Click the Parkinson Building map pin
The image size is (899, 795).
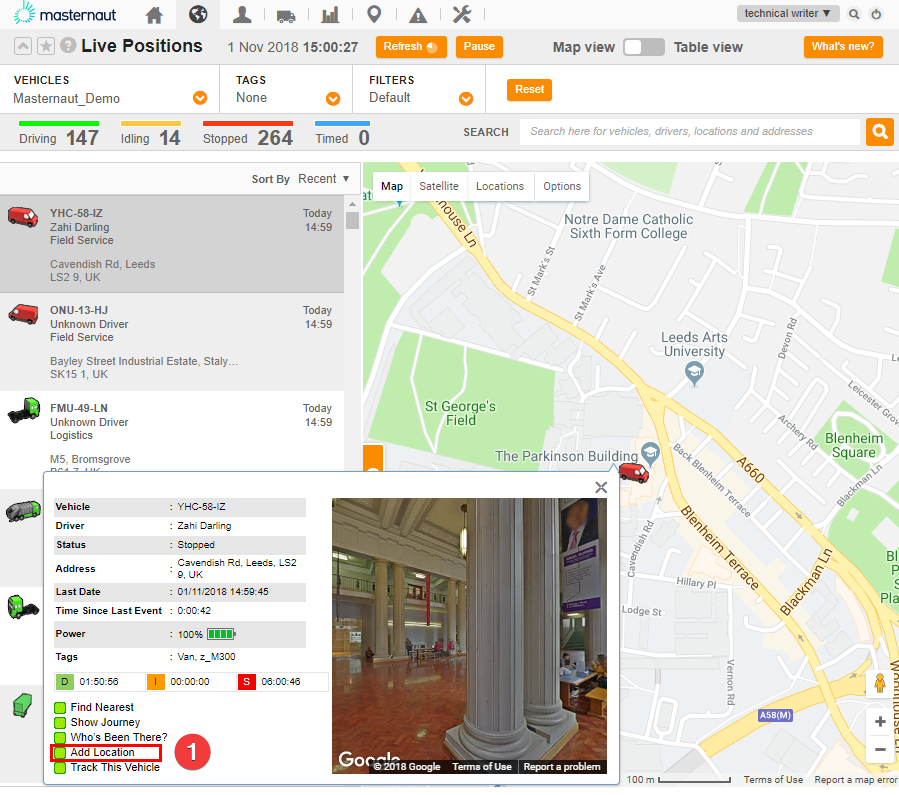click(x=650, y=453)
